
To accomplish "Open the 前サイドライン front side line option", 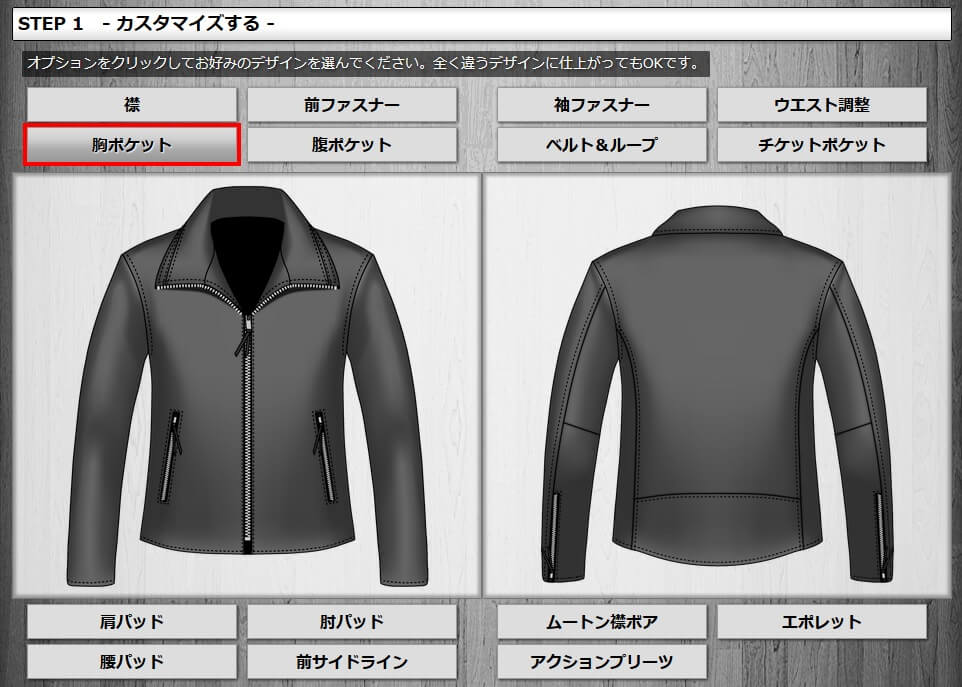I will (352, 662).
